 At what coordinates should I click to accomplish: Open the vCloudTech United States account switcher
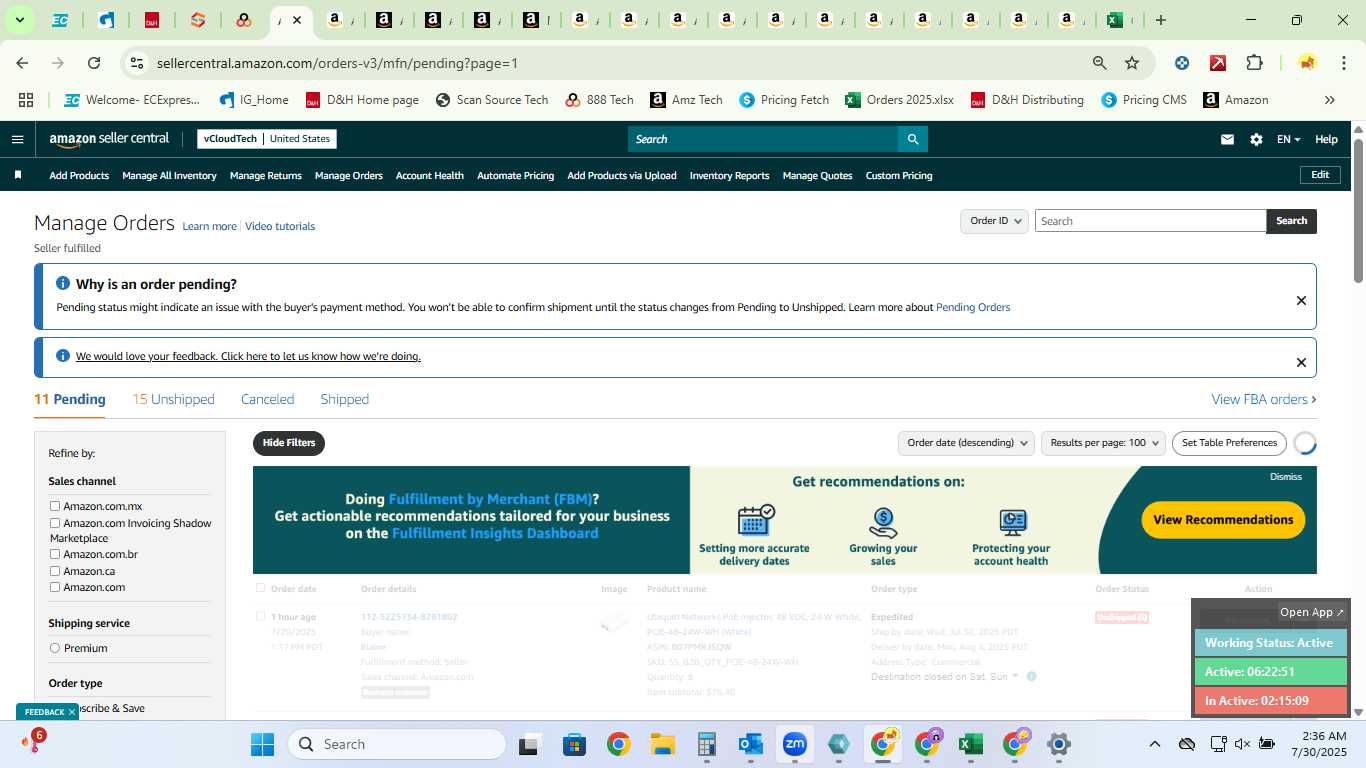click(267, 139)
